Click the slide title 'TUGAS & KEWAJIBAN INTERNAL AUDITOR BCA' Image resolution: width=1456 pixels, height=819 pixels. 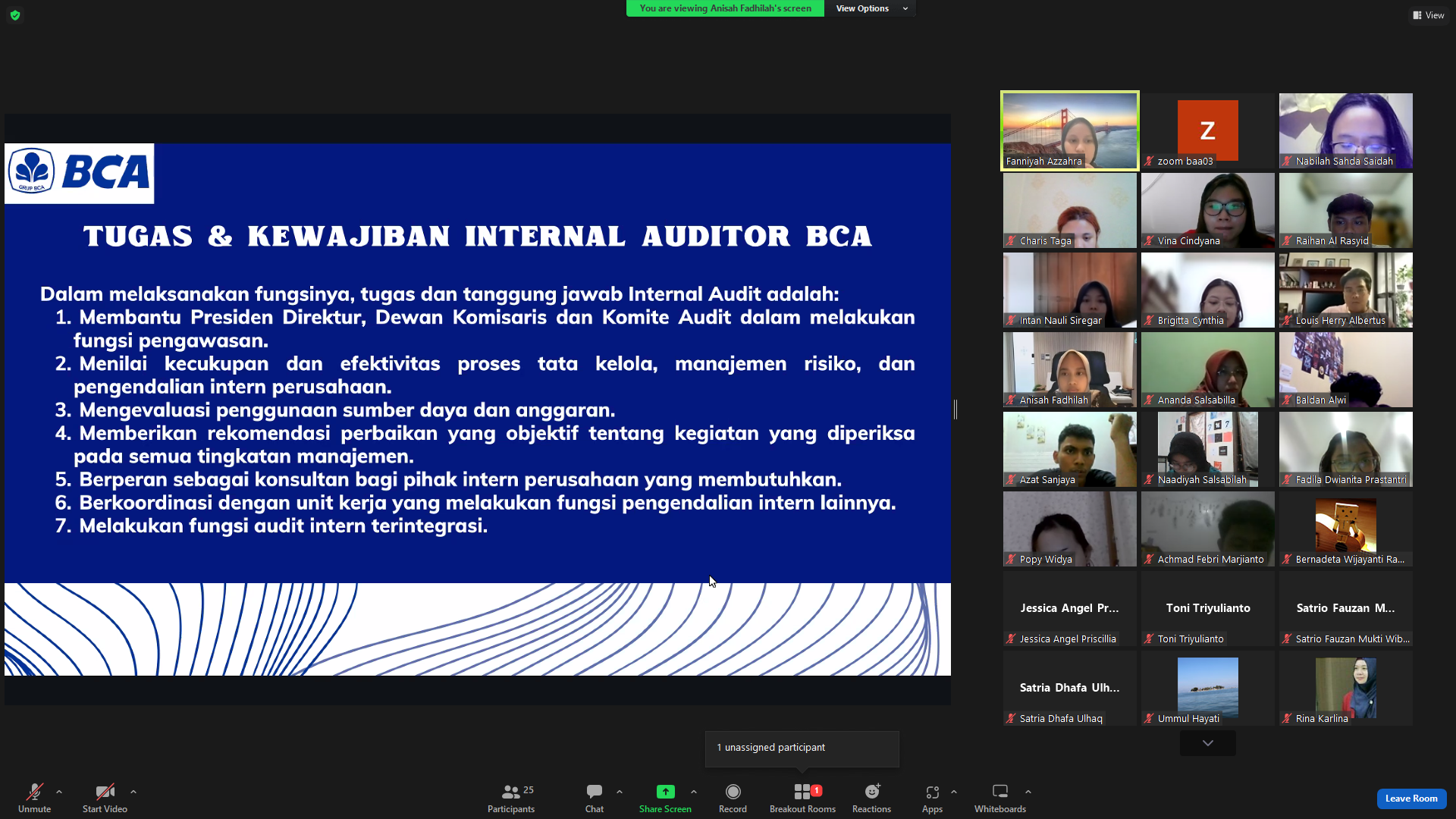(478, 236)
